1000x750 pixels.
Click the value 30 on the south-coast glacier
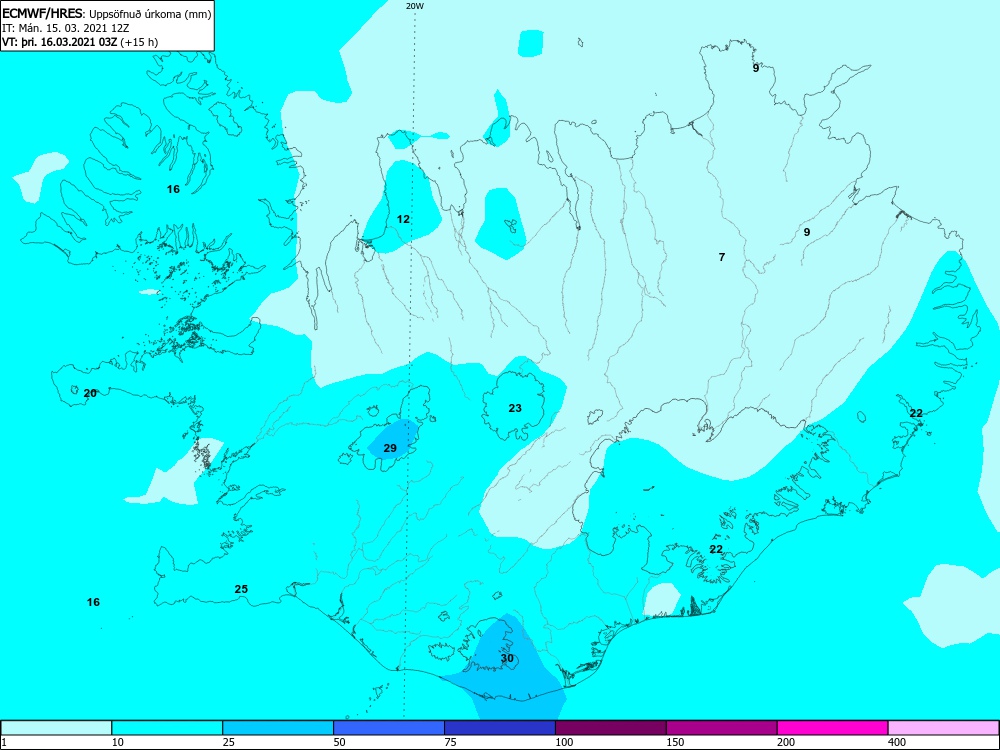507,658
